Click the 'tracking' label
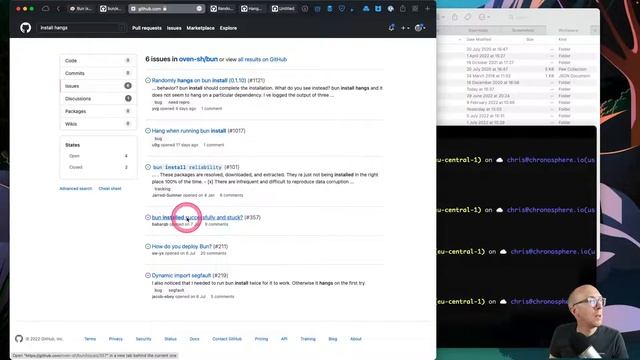The image size is (640, 360). (x=162, y=189)
